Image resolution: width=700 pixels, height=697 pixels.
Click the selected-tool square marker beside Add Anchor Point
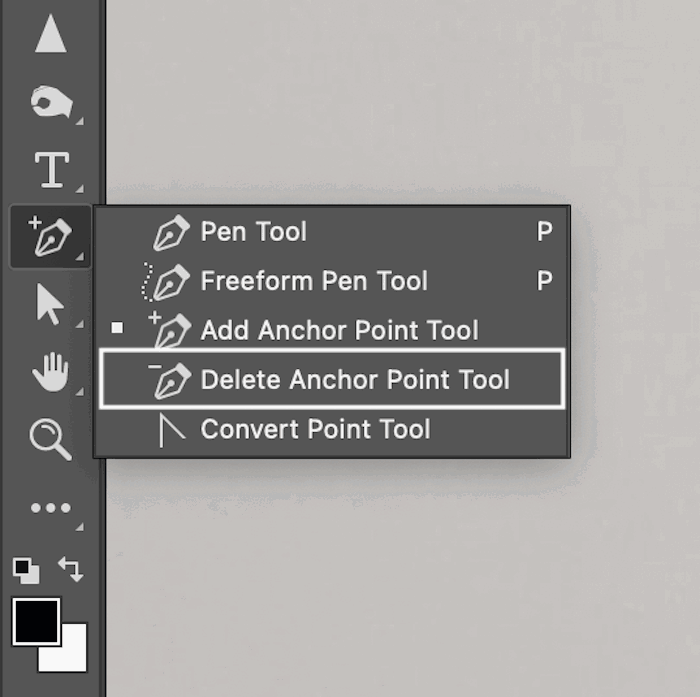point(117,328)
